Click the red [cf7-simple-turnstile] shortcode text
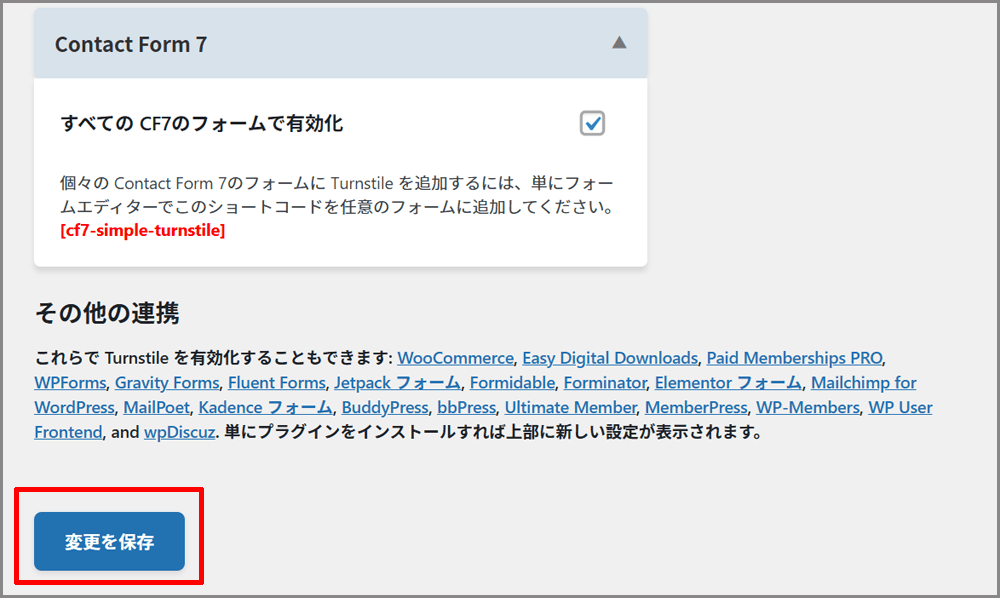Screen dimensions: 1000x598 (142, 231)
